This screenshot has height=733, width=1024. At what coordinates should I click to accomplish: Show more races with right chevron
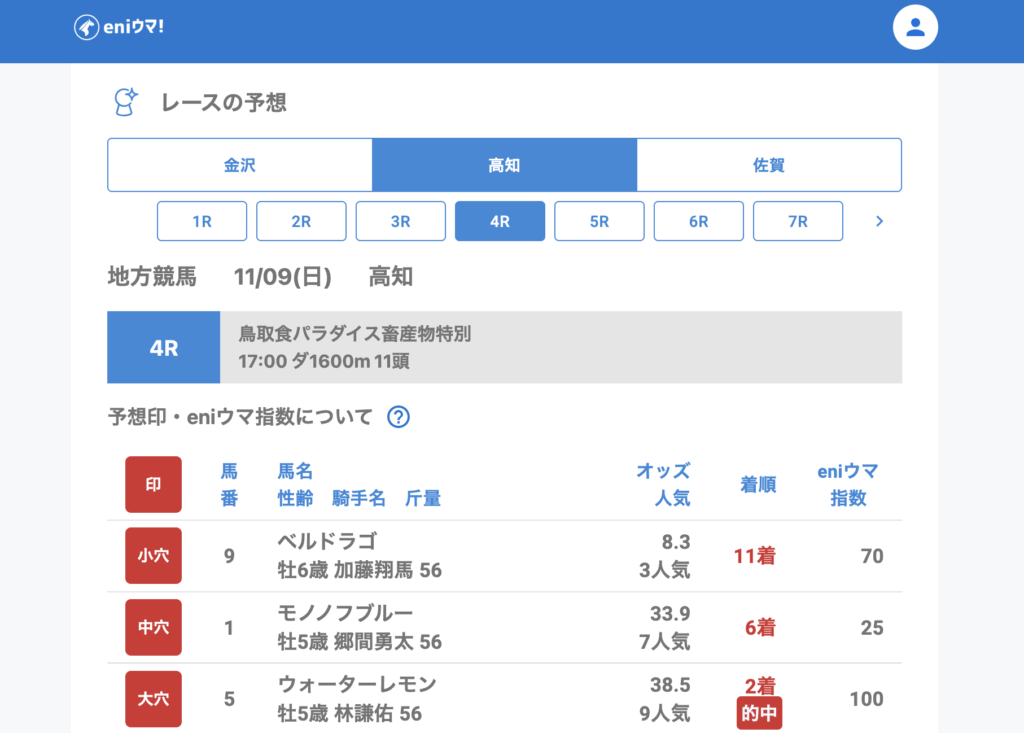click(x=879, y=222)
